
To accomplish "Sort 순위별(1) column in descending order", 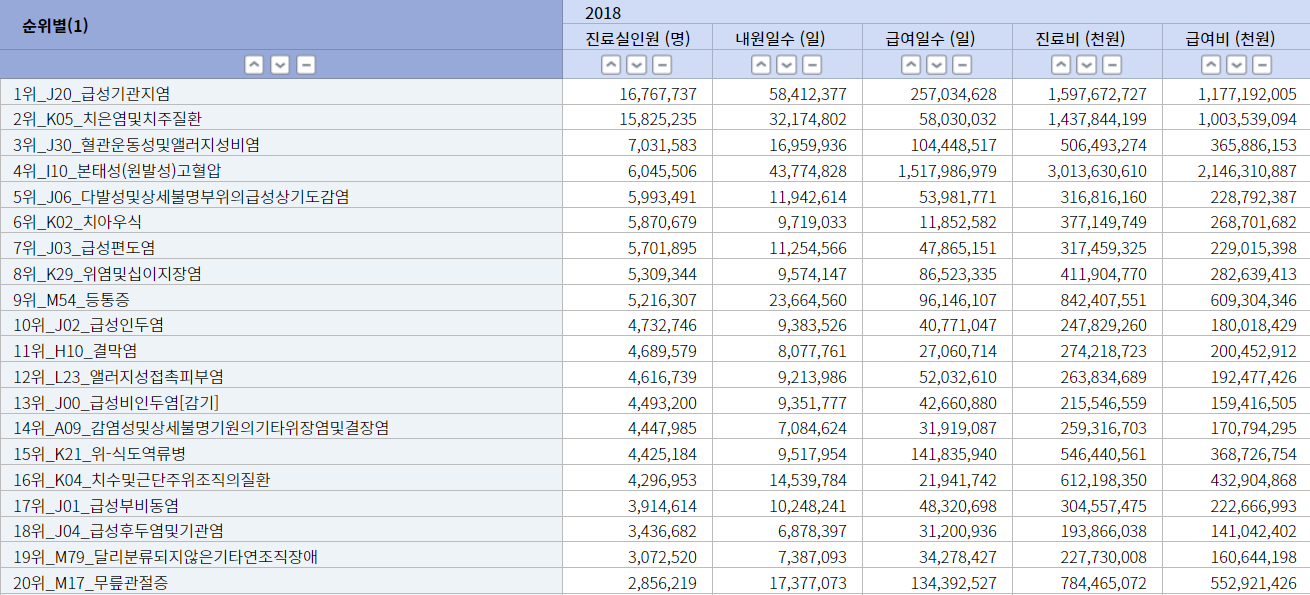I will [x=281, y=65].
